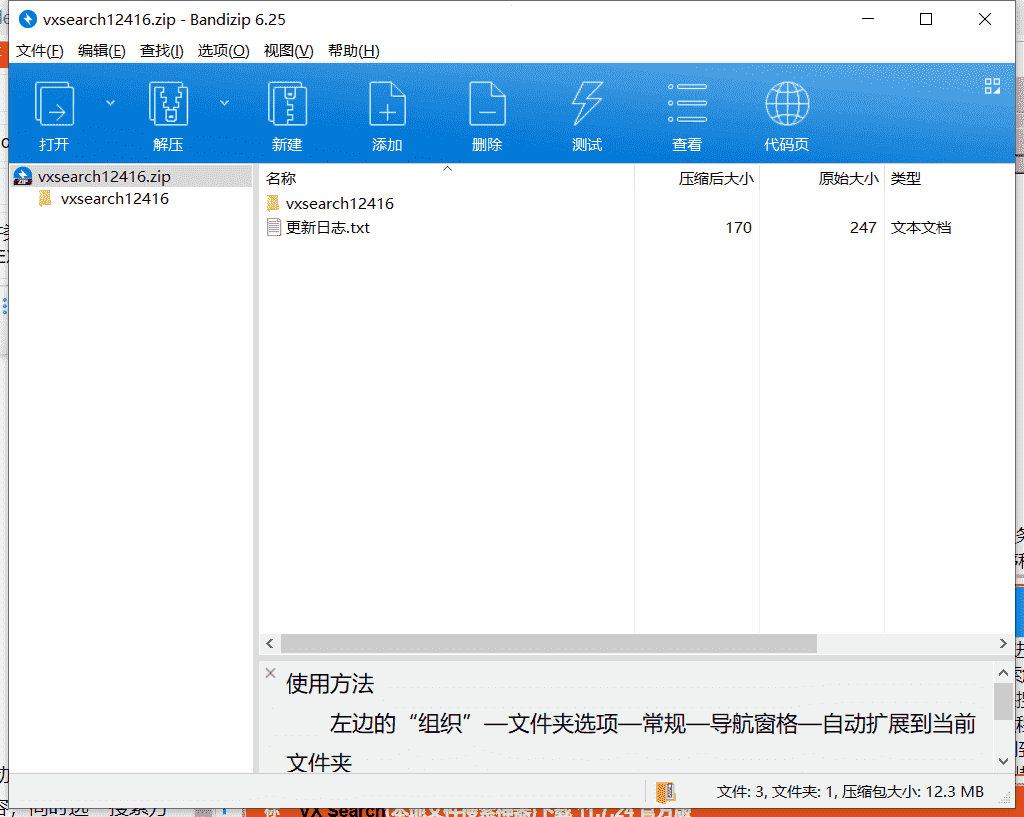Sort by the 名称 column header
1024x817 pixels.
447,178
